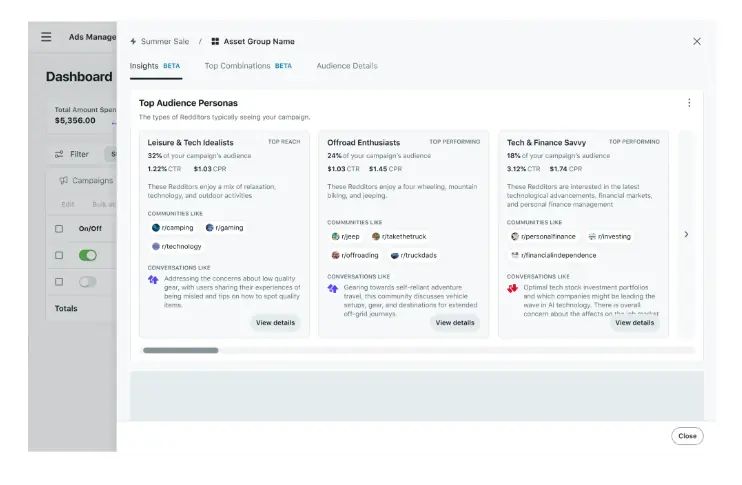Click the Tech & Finance Savvy card title
The height and width of the screenshot is (485, 742).
coord(547,142)
